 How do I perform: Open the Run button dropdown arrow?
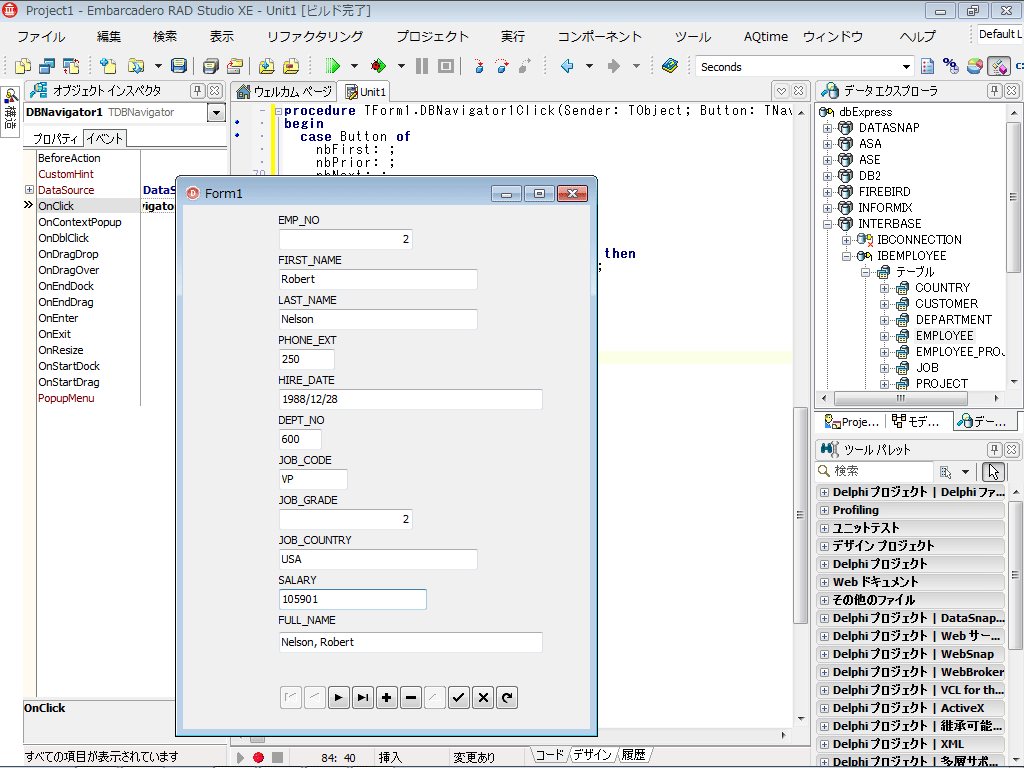(354, 66)
